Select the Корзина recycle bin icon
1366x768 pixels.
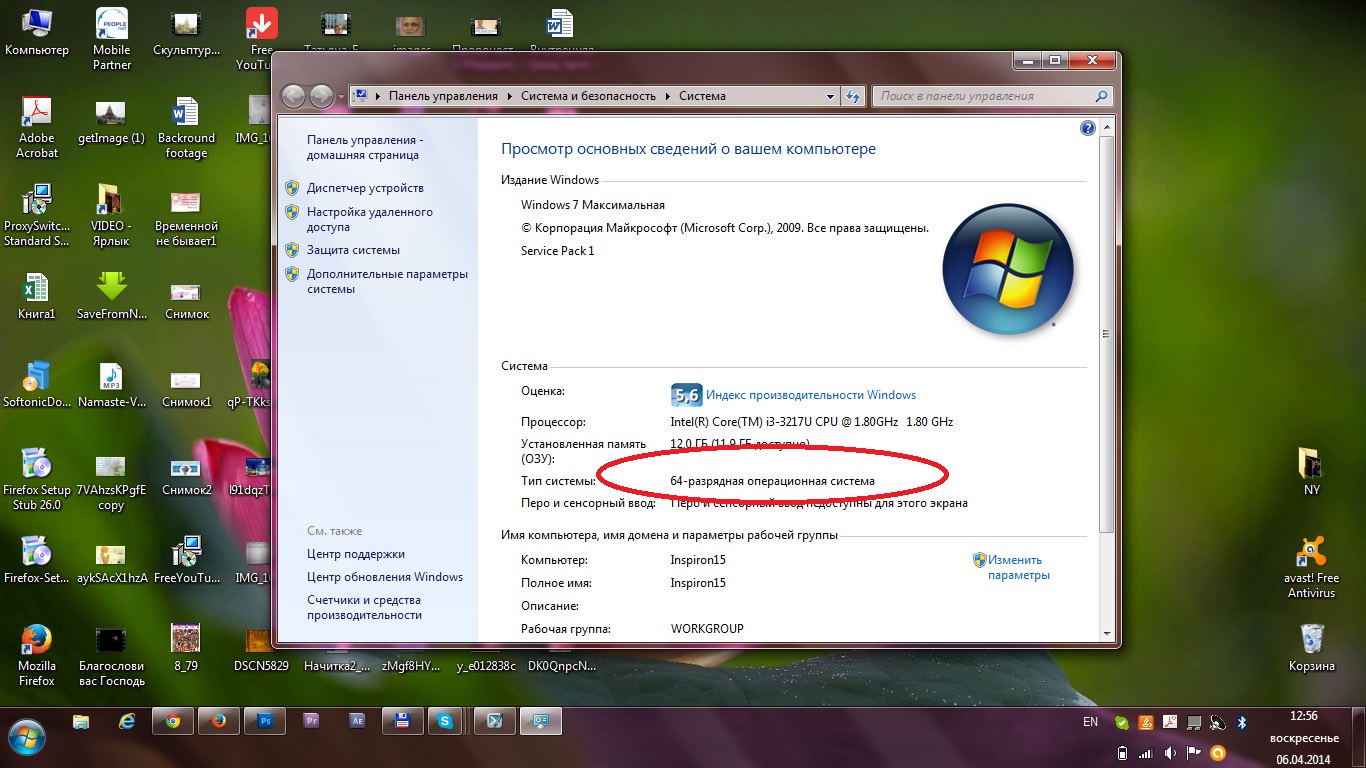click(1311, 647)
